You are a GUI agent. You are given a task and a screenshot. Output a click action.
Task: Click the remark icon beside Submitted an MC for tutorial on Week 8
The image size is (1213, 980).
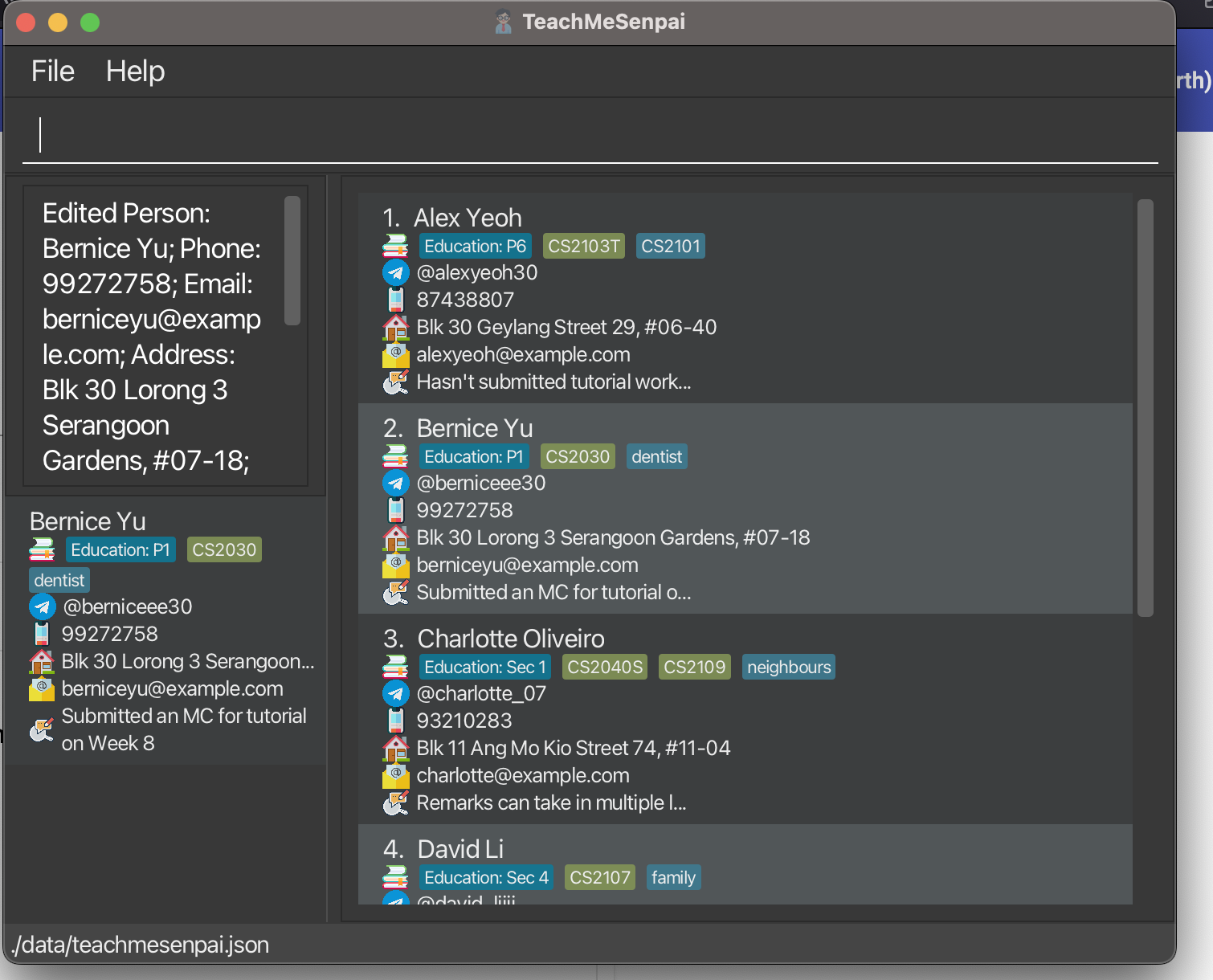point(42,729)
